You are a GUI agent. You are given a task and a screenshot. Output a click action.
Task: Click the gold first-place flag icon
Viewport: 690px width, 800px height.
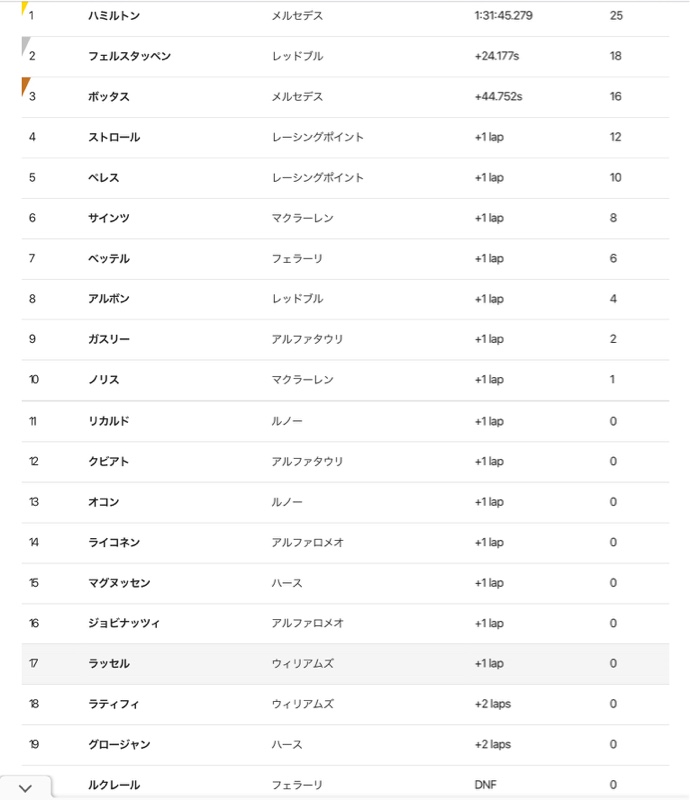(x=24, y=8)
